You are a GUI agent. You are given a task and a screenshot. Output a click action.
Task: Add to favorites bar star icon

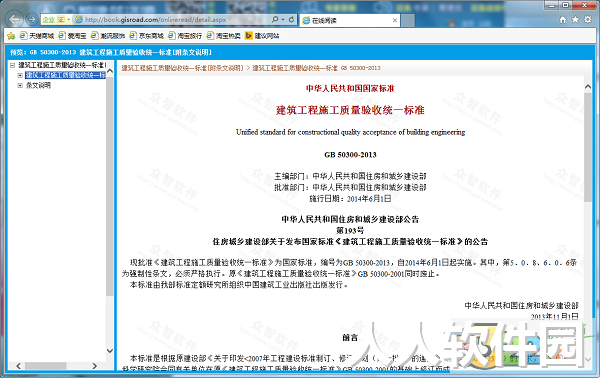(x=11, y=36)
